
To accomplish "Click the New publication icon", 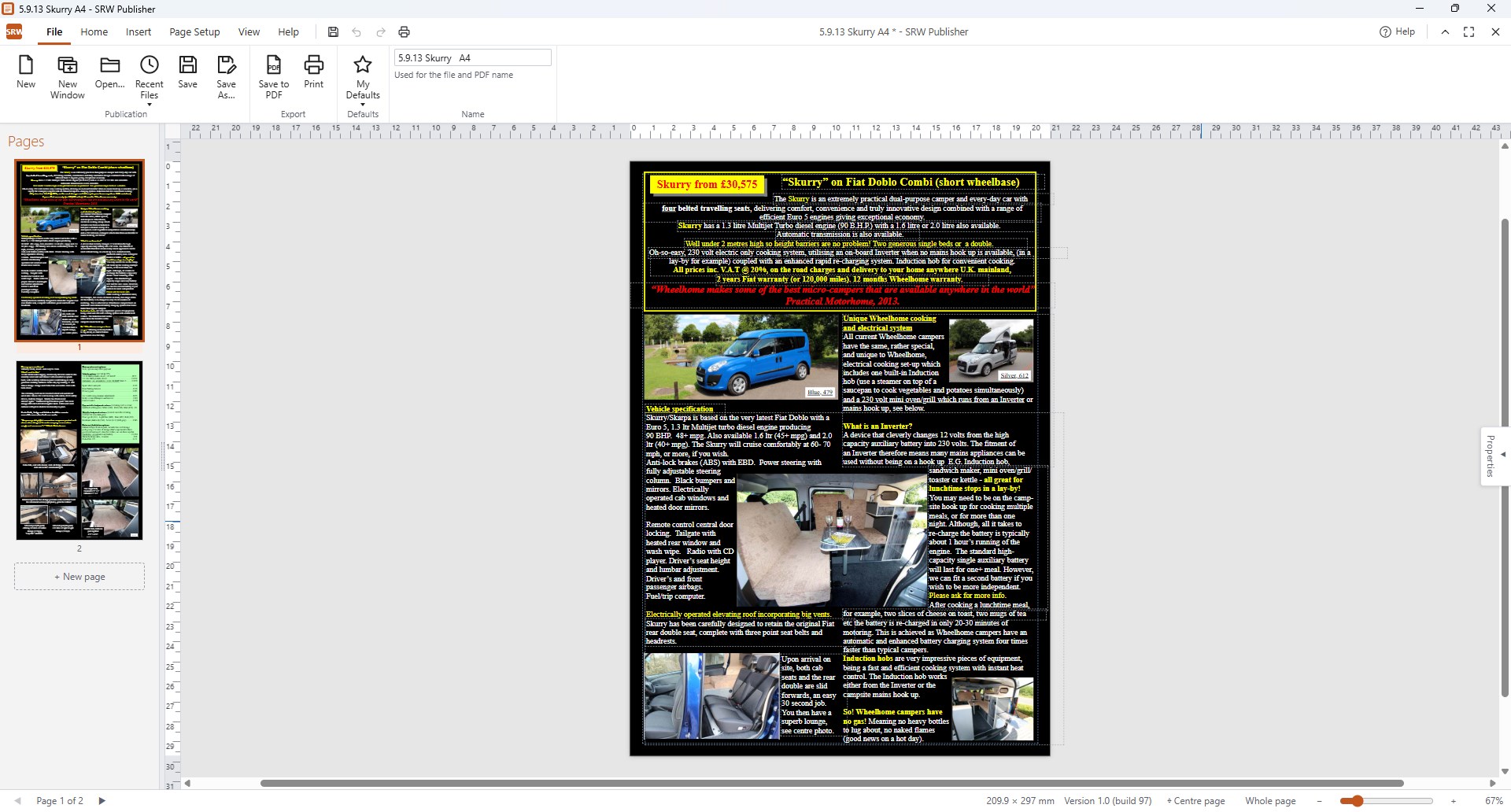I will (26, 72).
